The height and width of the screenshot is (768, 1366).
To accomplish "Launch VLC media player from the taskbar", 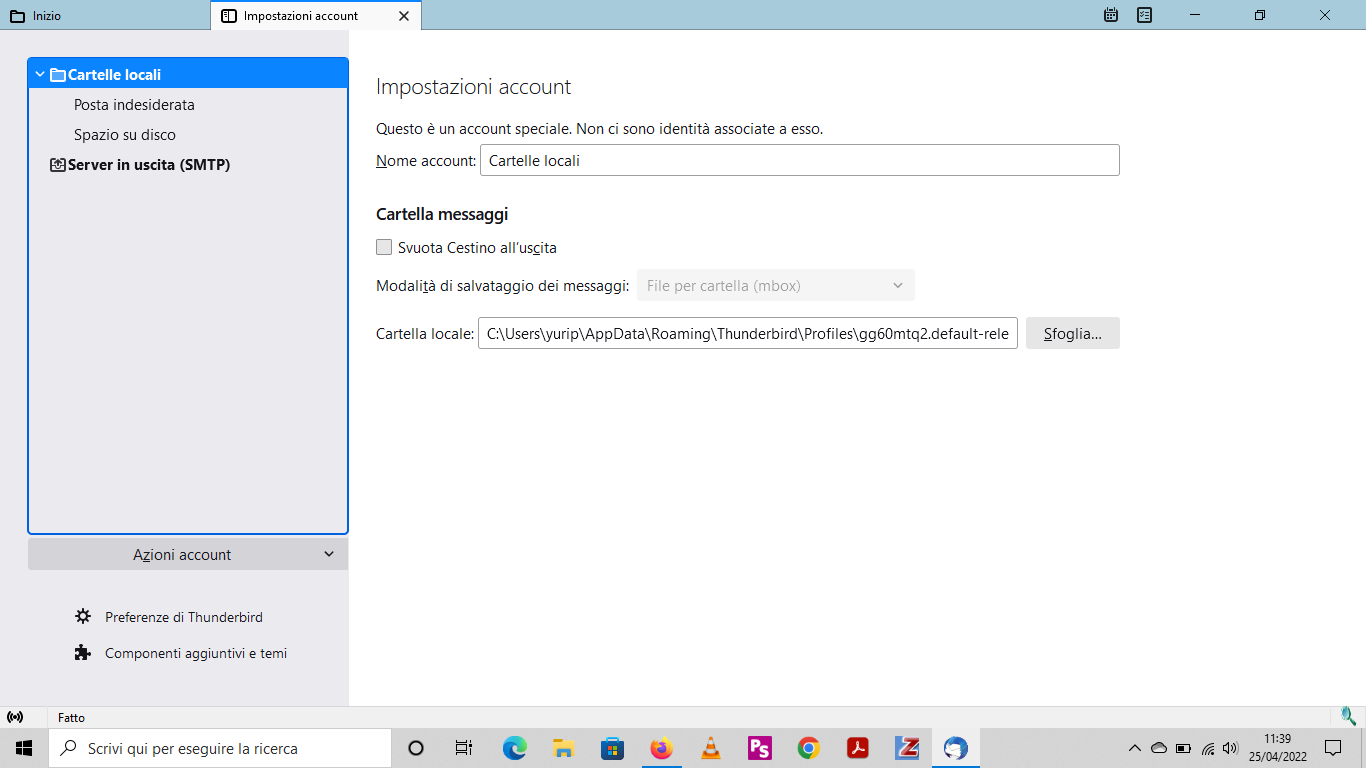I will point(711,748).
